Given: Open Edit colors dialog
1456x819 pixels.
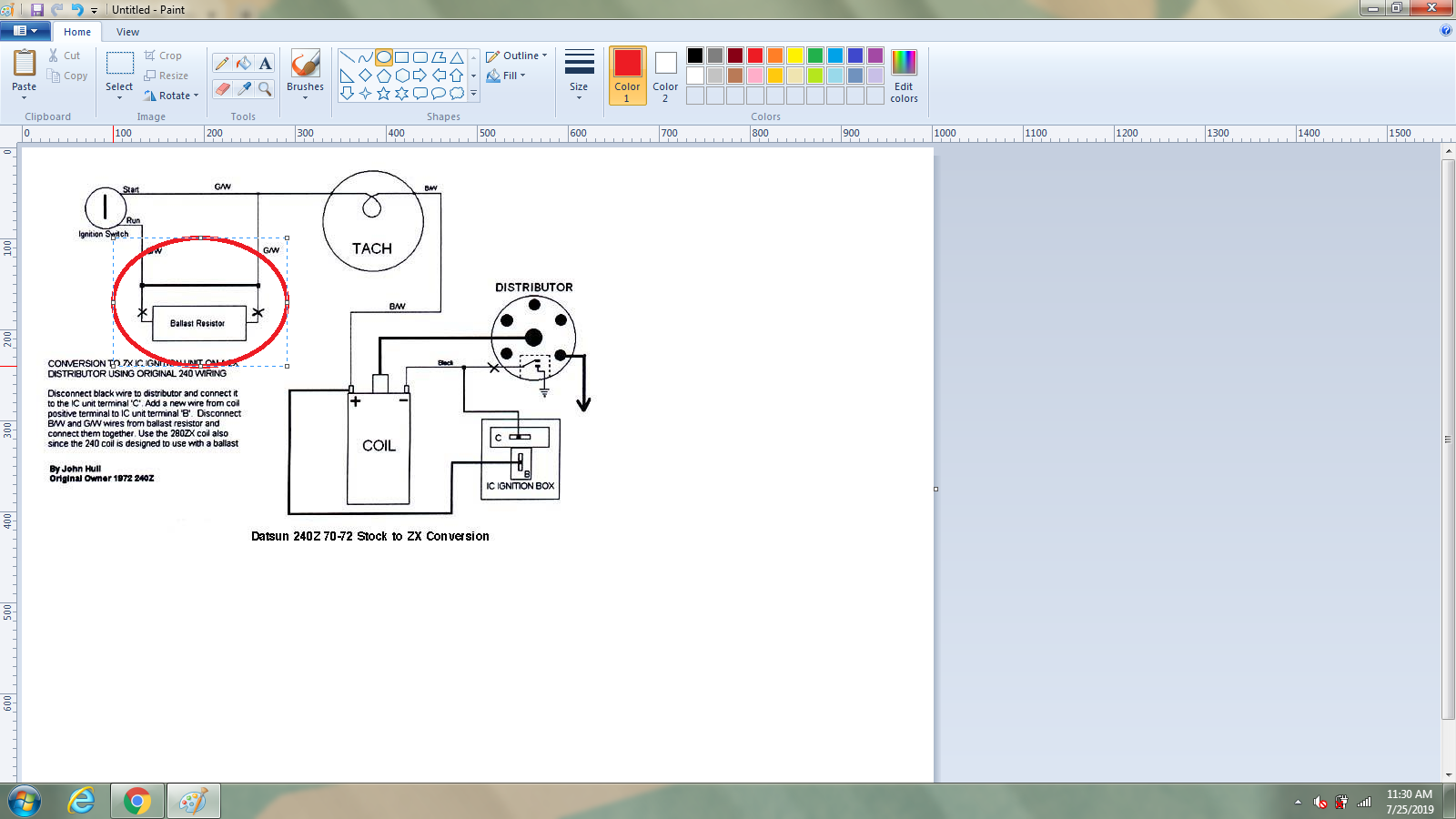Looking at the screenshot, I should pos(904,76).
